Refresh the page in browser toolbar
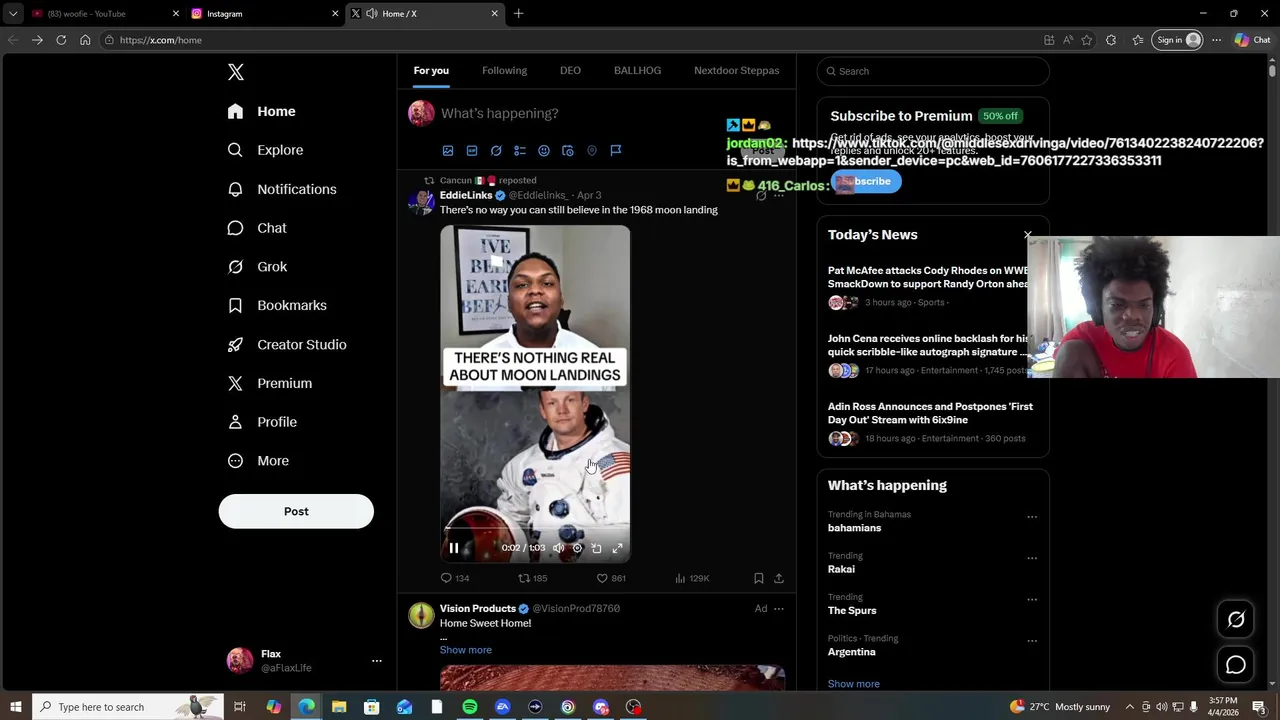 tap(61, 40)
